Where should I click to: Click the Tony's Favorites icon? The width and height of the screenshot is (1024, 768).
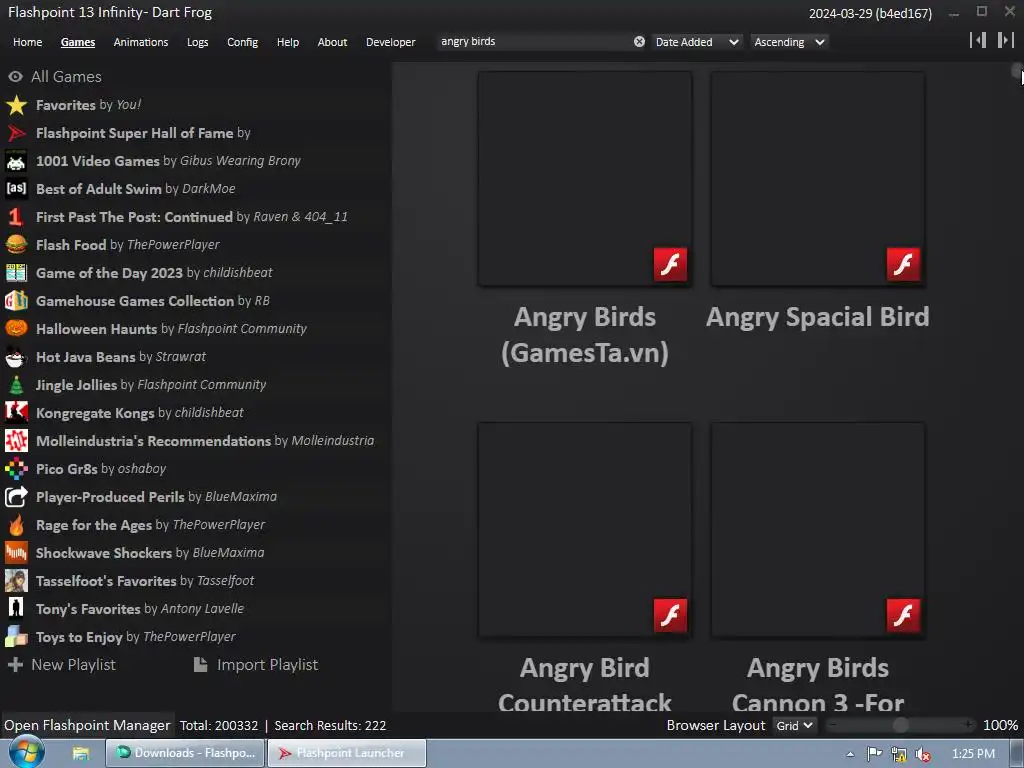16,609
